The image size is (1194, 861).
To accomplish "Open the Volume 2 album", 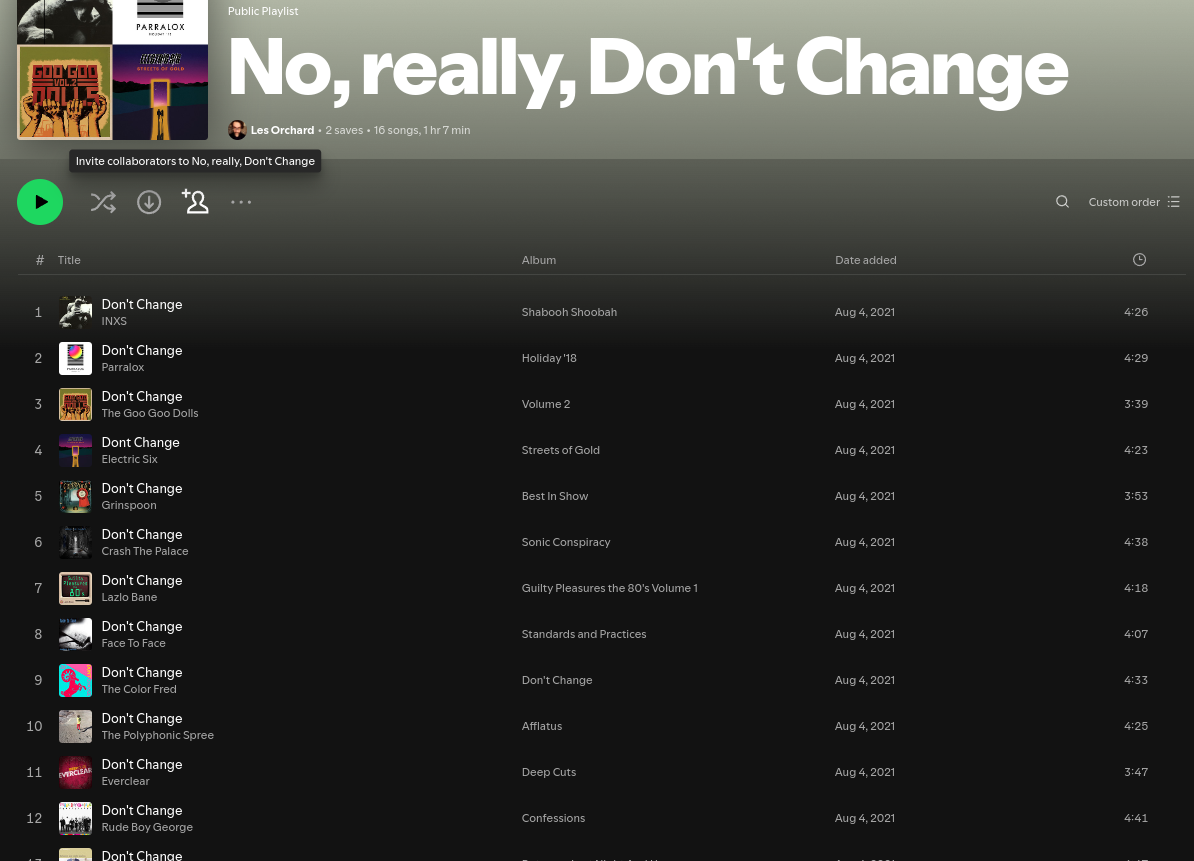I will [546, 404].
